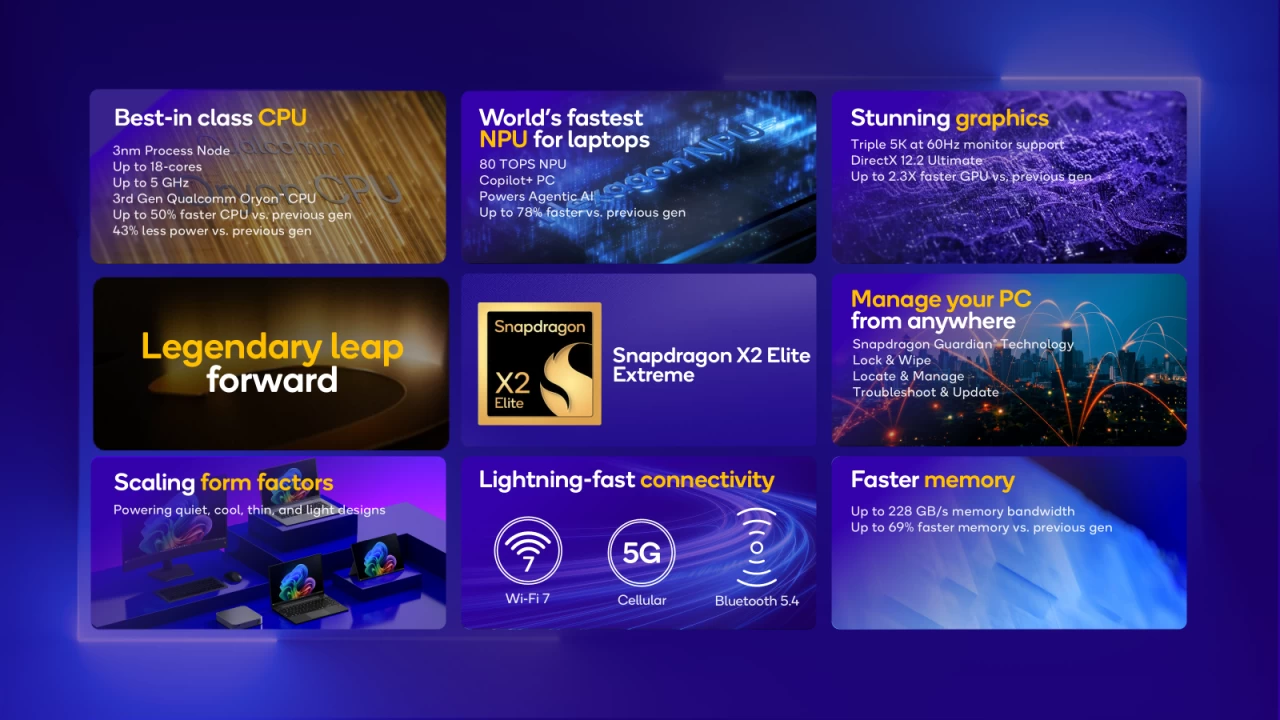
Task: Click '3rd Gen Qualcomm Oryon CPU' line
Action: (x=214, y=199)
